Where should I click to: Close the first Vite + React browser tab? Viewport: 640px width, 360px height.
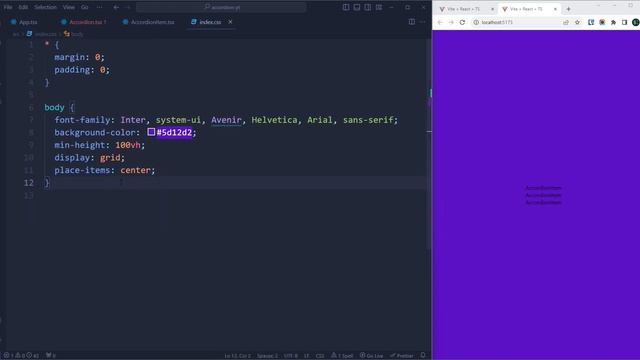pos(492,9)
